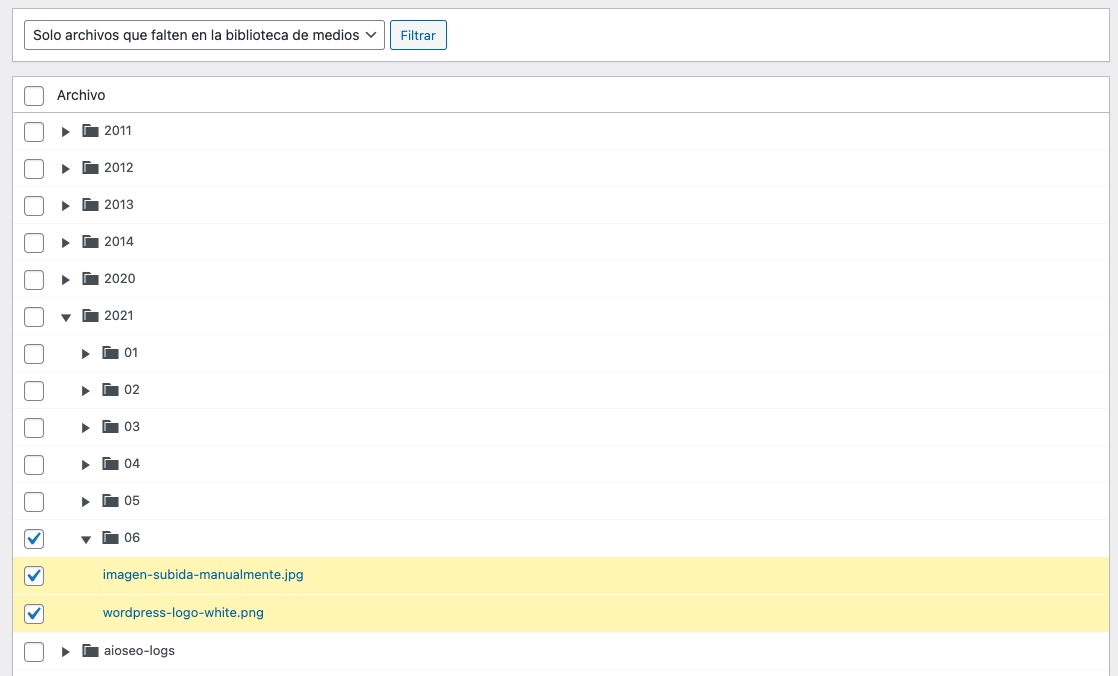Image resolution: width=1118 pixels, height=676 pixels.
Task: Click the aioseo-logs folder icon
Action: tap(91, 651)
